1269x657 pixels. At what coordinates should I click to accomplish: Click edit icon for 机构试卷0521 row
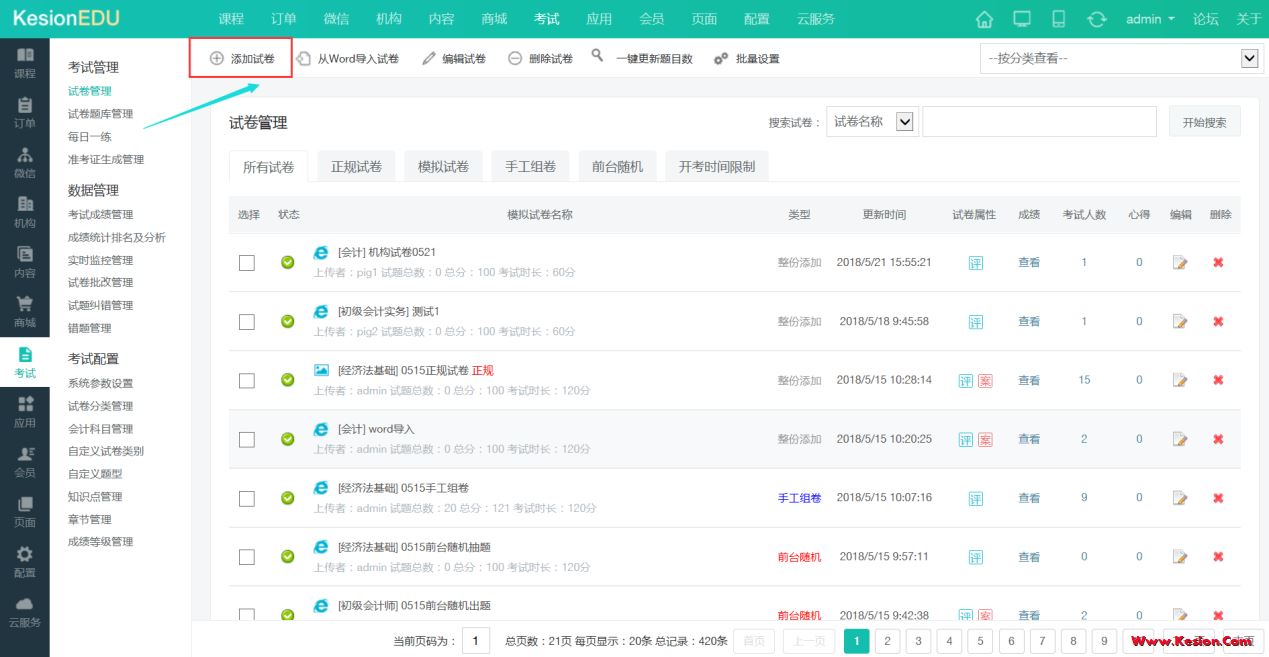click(1180, 263)
